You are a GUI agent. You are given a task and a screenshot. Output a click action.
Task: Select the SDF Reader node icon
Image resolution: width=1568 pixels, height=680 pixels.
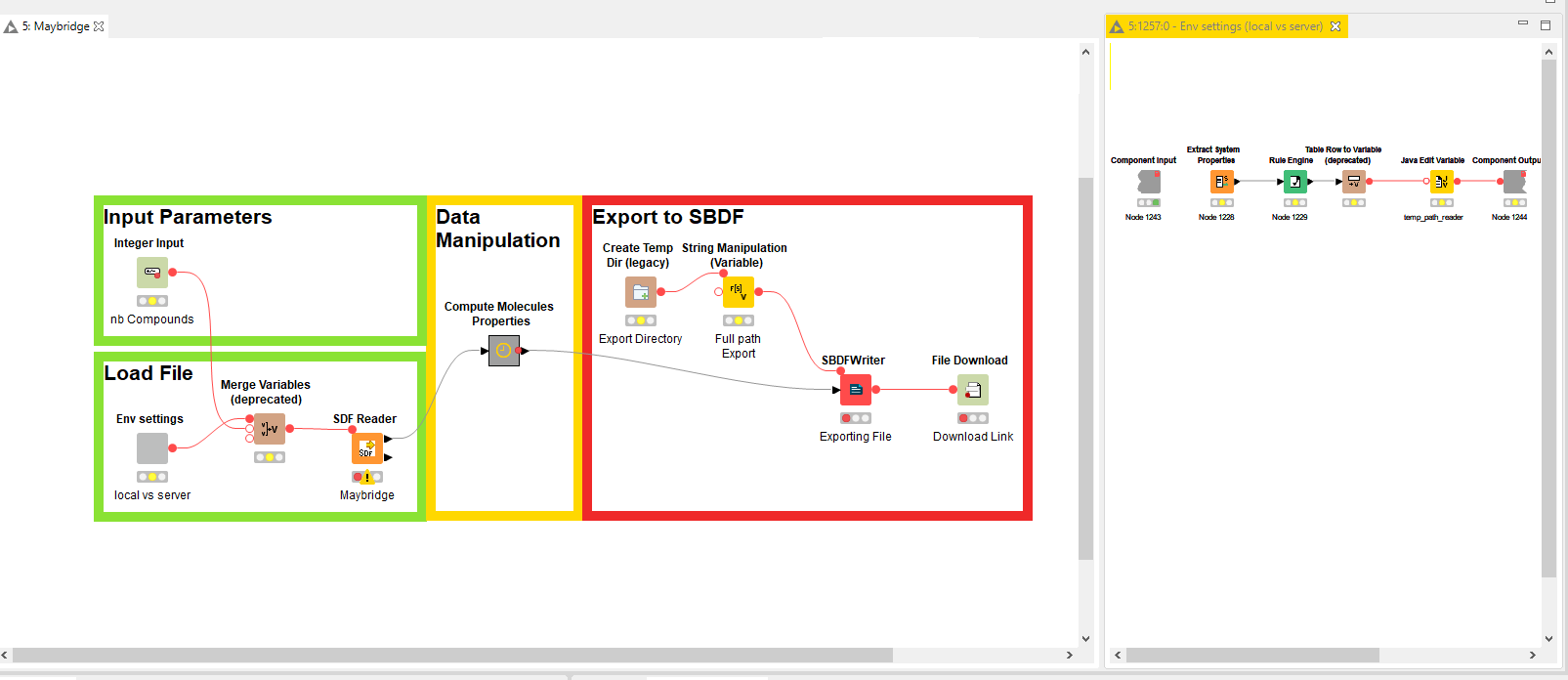click(x=367, y=448)
